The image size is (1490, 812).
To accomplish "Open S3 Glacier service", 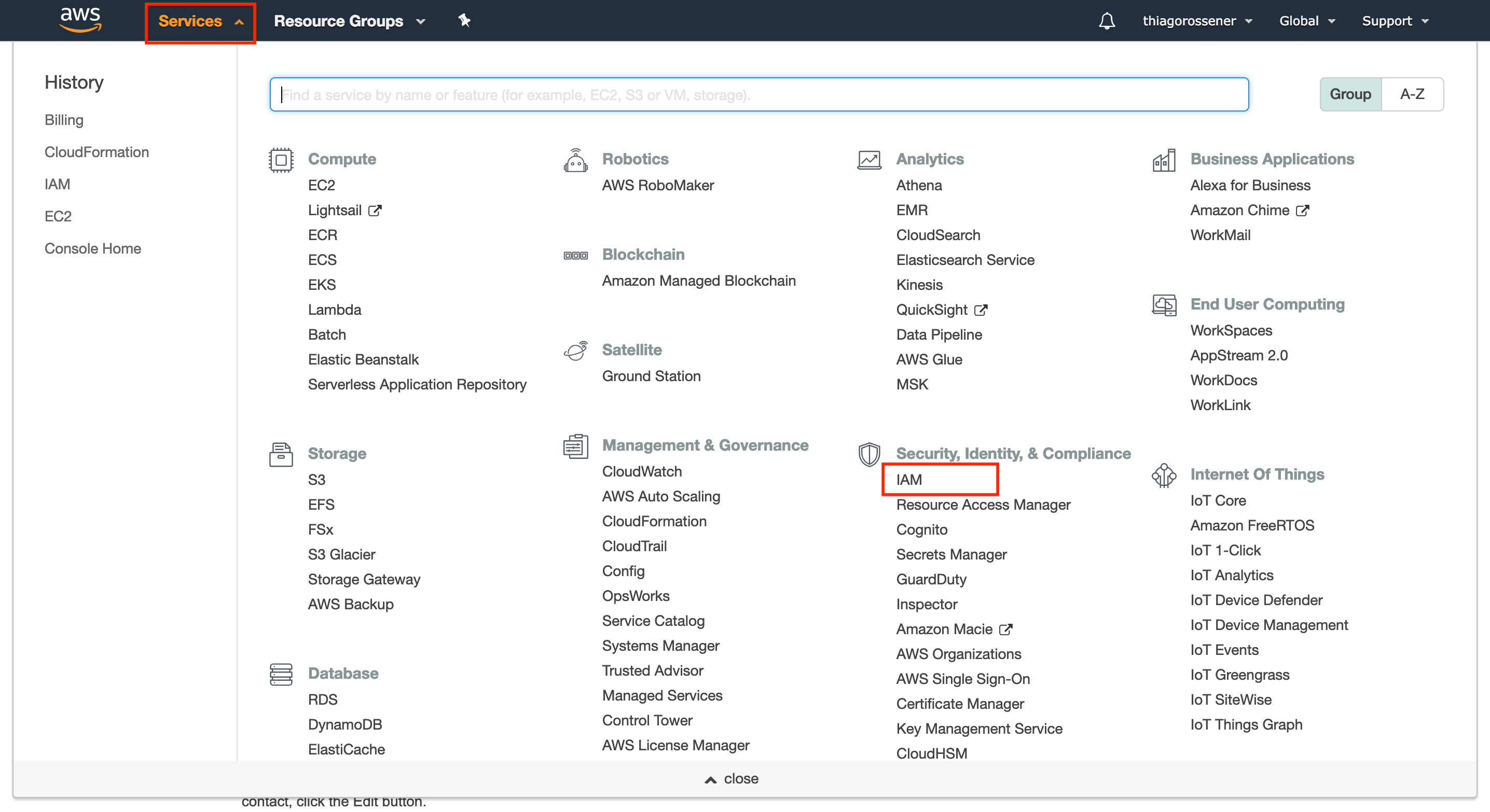I will tap(342, 555).
